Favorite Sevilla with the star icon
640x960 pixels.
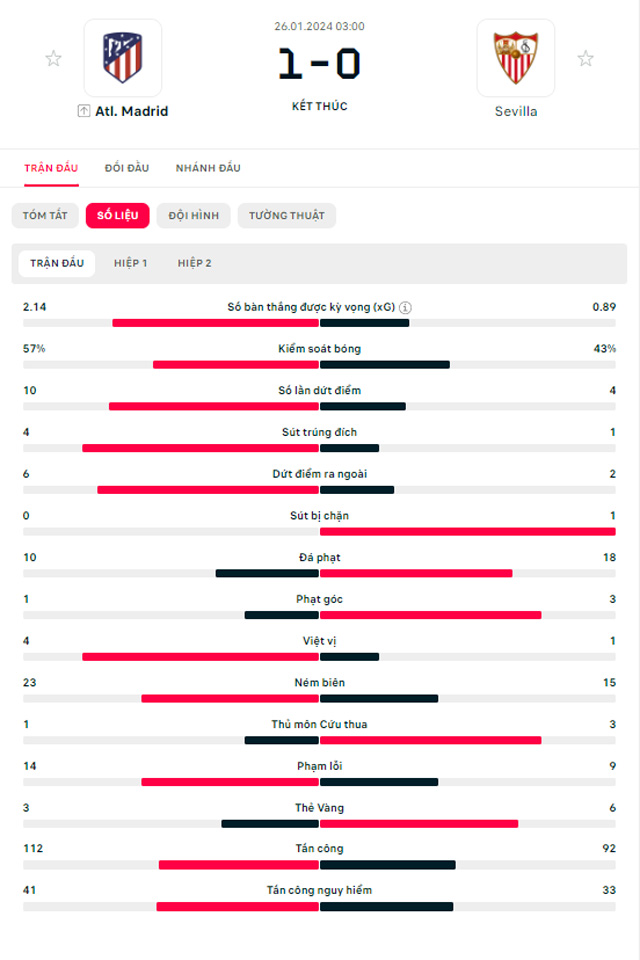tap(585, 59)
